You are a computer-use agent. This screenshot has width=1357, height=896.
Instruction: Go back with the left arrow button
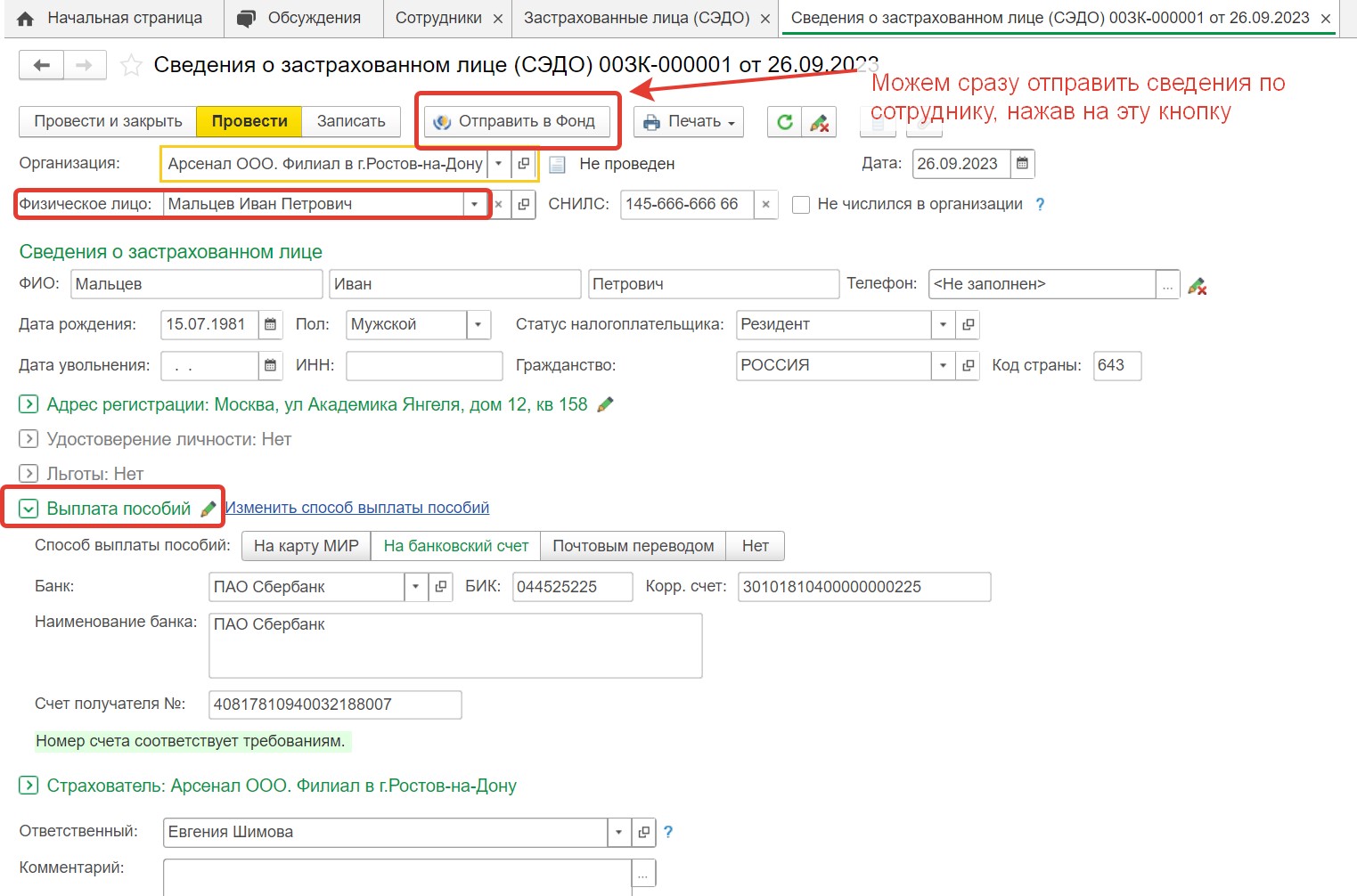(x=41, y=65)
